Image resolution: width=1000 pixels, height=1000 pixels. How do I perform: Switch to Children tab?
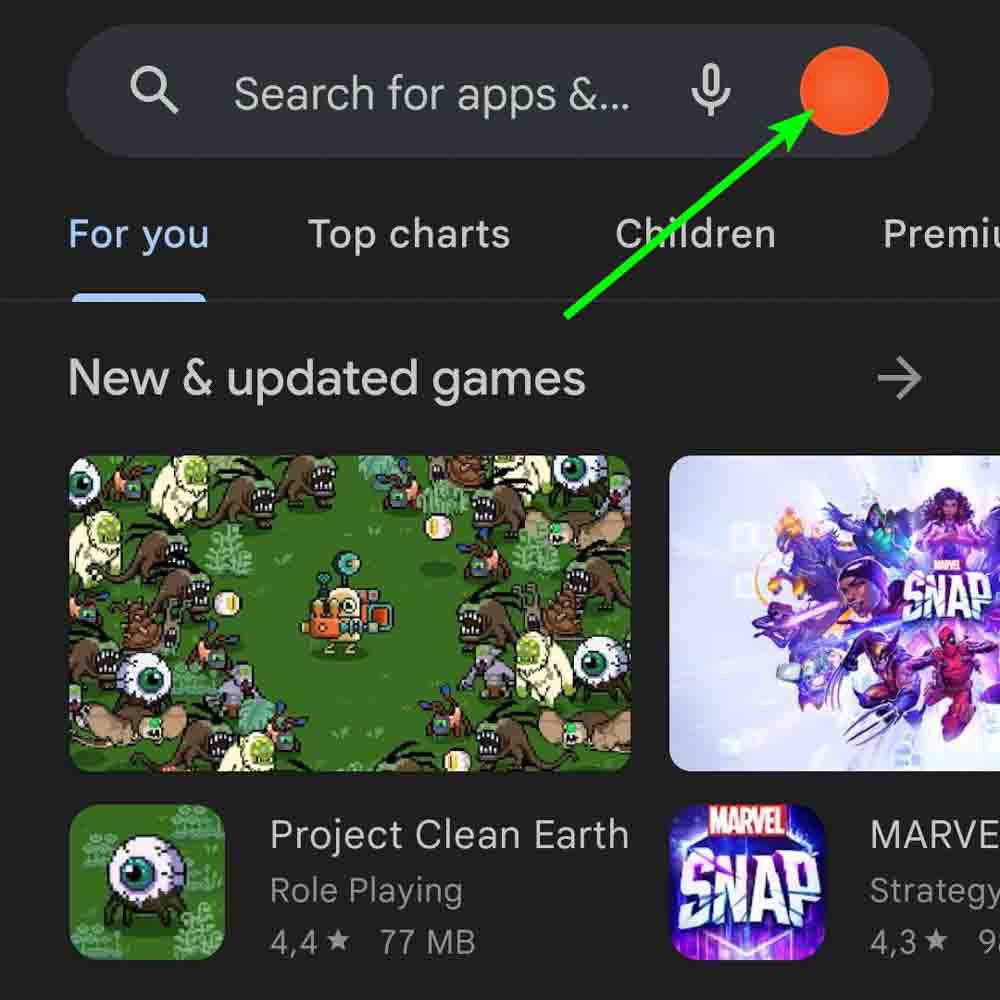(x=695, y=234)
